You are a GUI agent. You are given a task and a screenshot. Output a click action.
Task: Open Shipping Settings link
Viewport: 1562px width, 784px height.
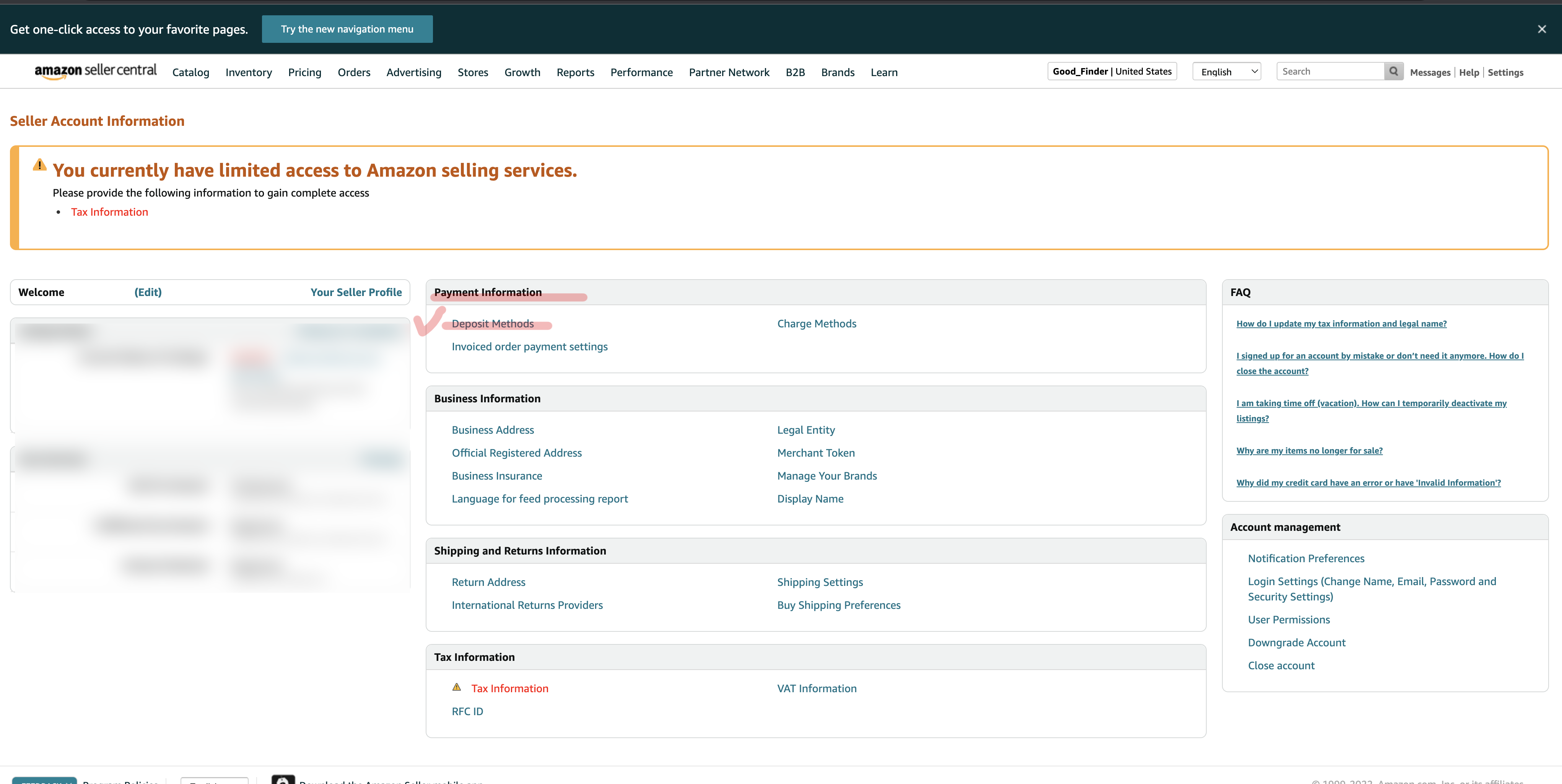click(x=820, y=581)
